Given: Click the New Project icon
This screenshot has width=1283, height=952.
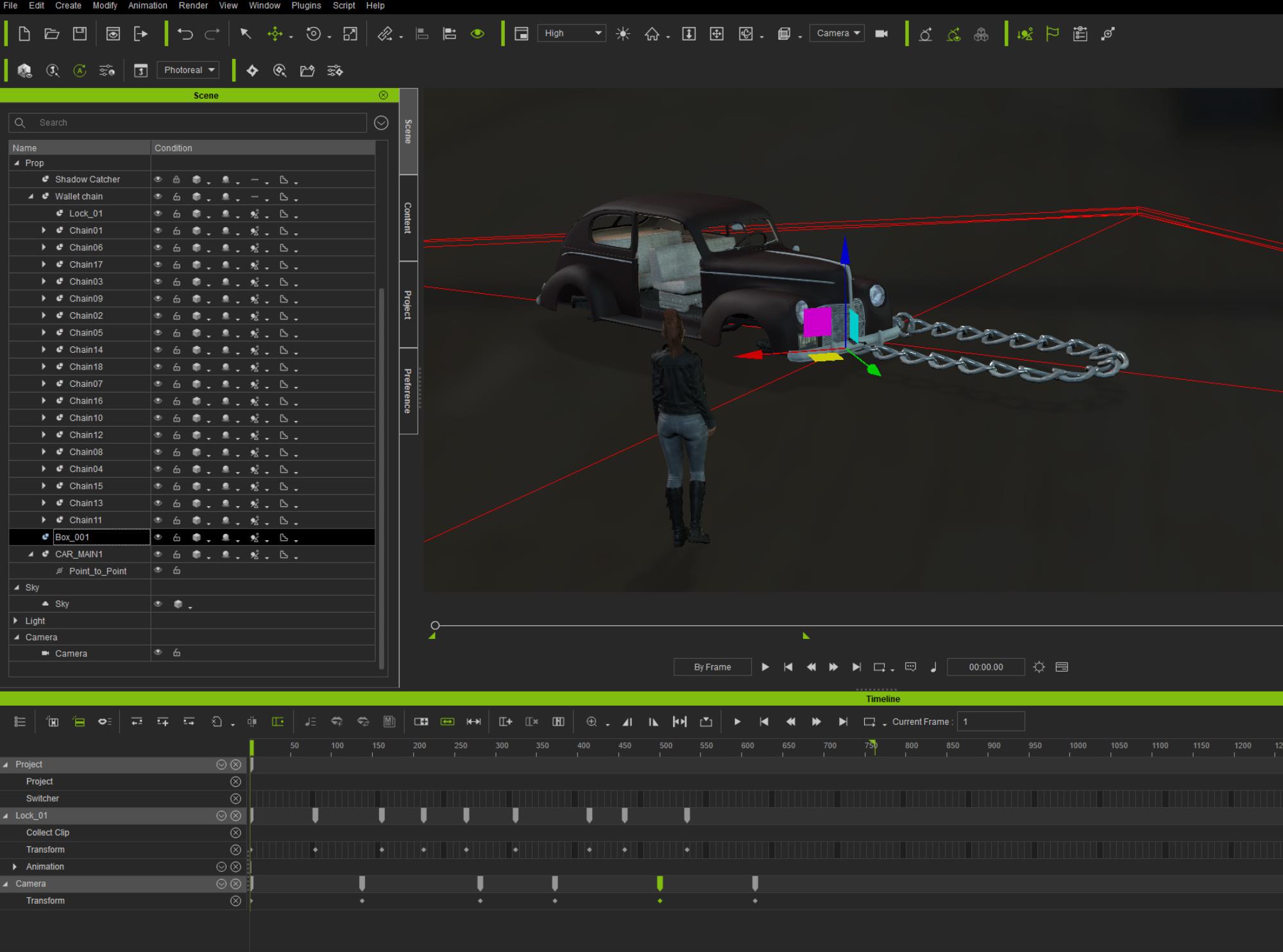Looking at the screenshot, I should coord(24,34).
